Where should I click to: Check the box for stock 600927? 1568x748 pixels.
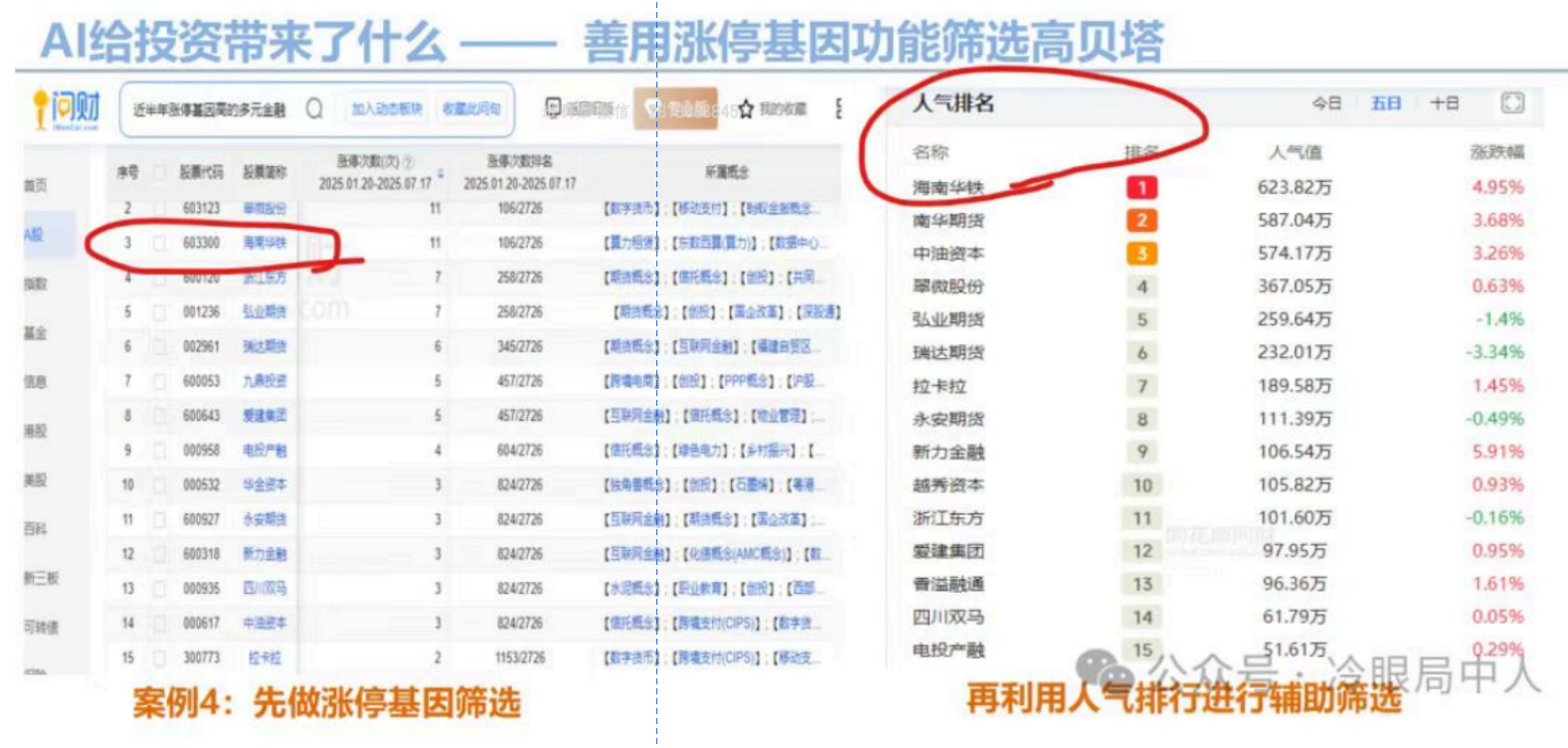pos(159,519)
